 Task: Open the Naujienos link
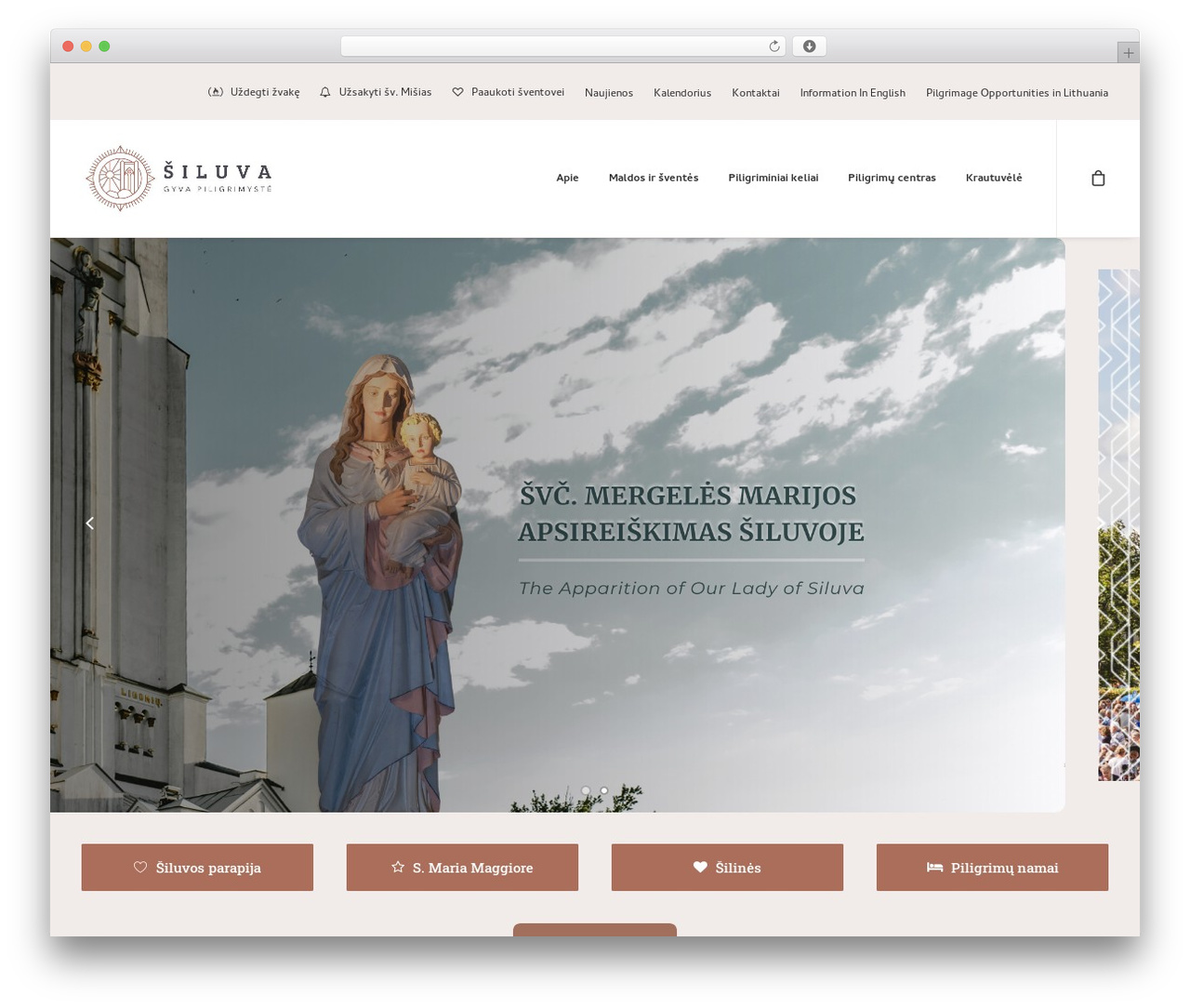point(609,93)
